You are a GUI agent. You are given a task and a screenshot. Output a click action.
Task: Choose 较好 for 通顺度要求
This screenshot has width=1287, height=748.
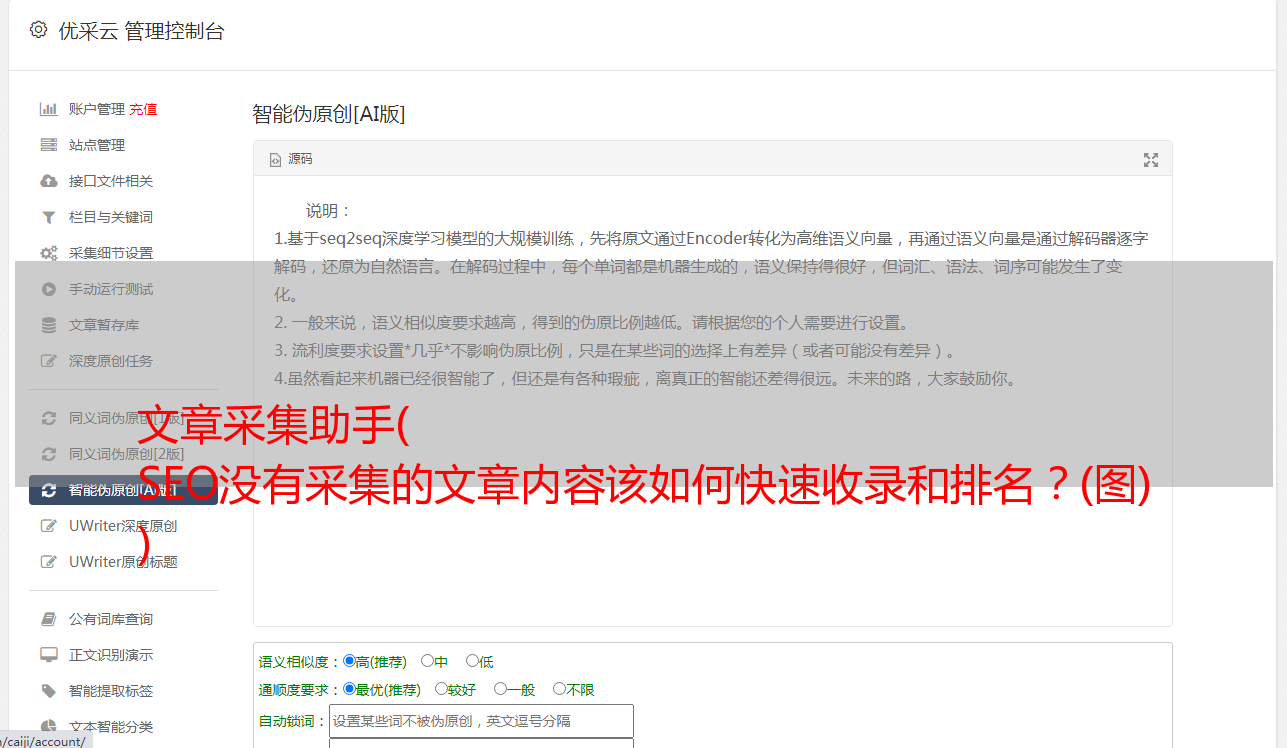coord(455,689)
